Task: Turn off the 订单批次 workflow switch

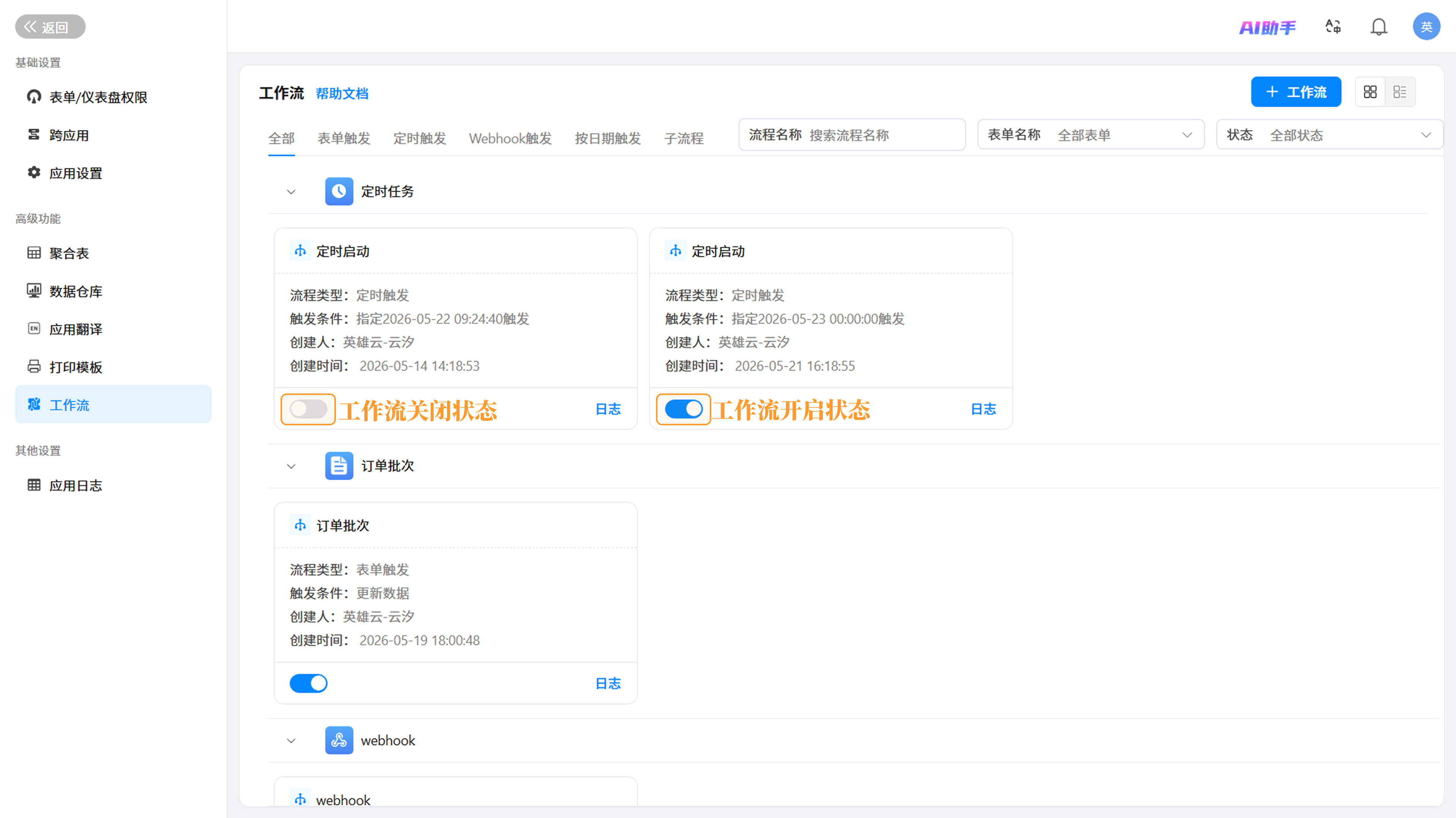Action: point(309,683)
